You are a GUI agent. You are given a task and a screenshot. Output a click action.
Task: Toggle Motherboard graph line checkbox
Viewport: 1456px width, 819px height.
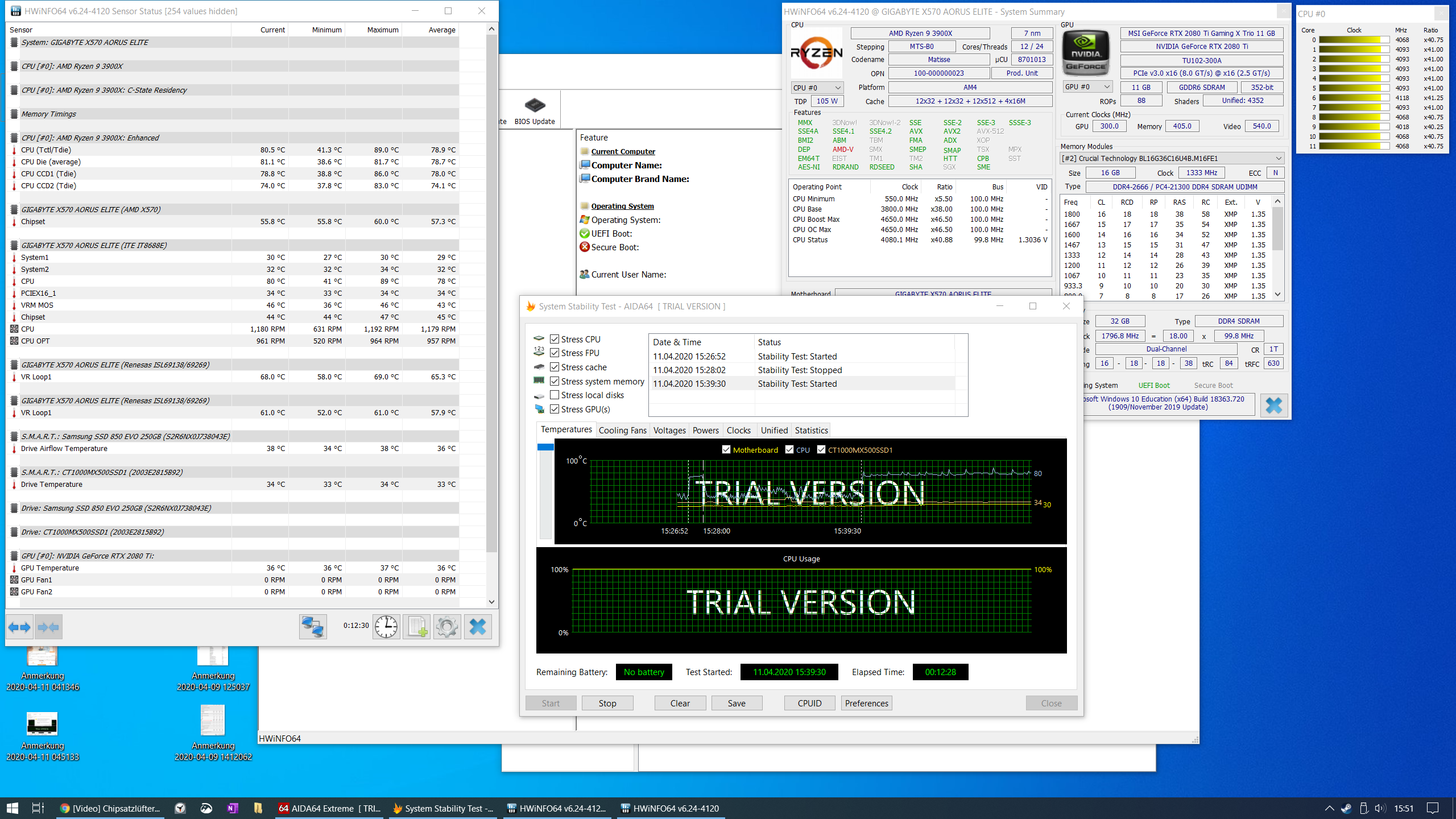[x=726, y=449]
